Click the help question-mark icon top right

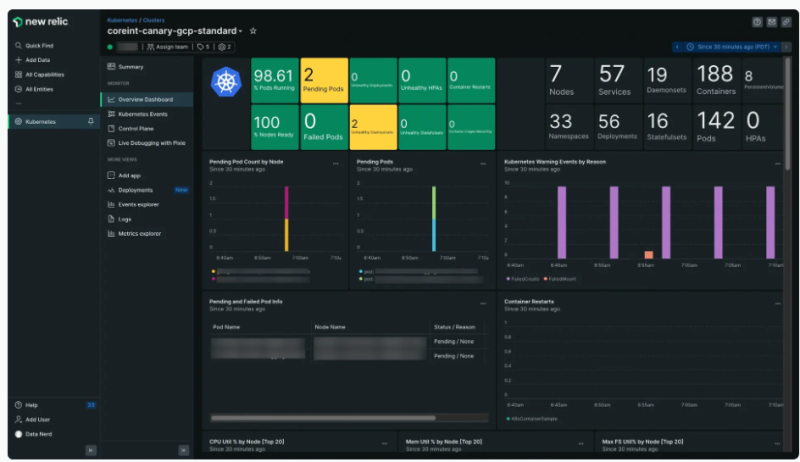coord(757,22)
